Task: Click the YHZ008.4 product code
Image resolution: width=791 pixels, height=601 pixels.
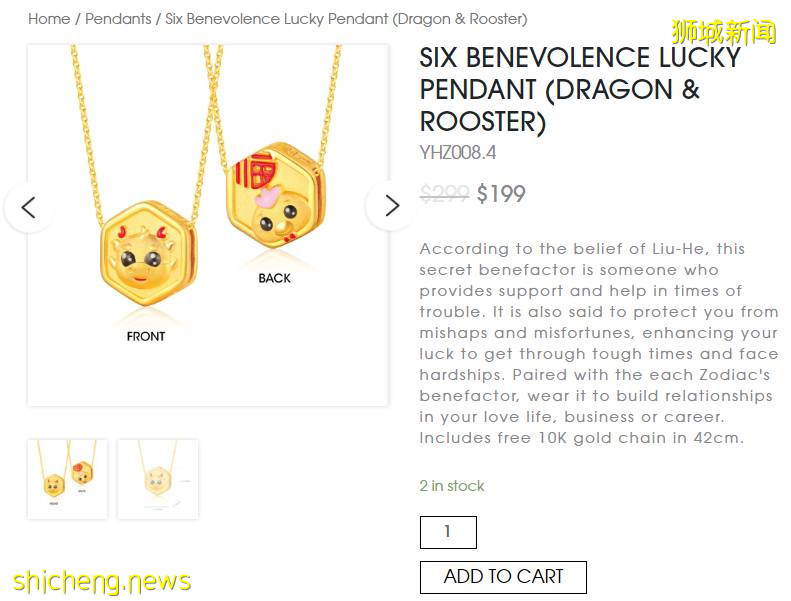Action: click(x=458, y=152)
